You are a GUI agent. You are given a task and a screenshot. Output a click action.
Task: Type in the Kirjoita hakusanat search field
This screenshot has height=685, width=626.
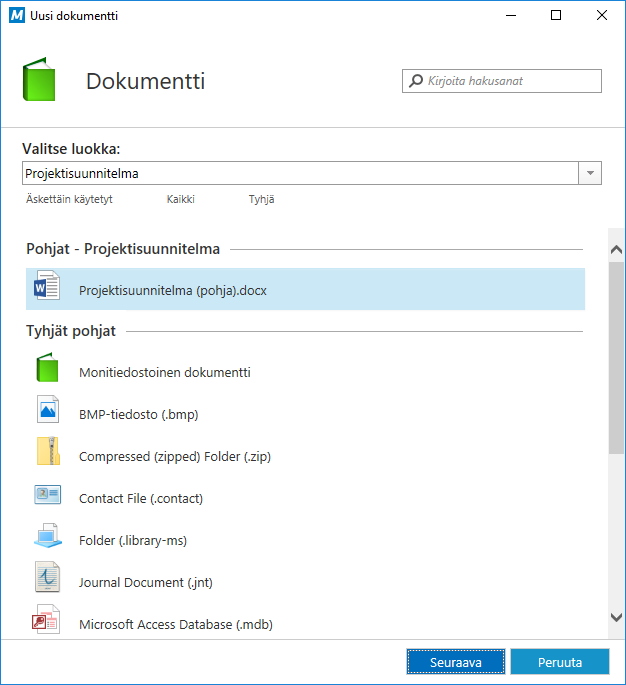[x=510, y=81]
